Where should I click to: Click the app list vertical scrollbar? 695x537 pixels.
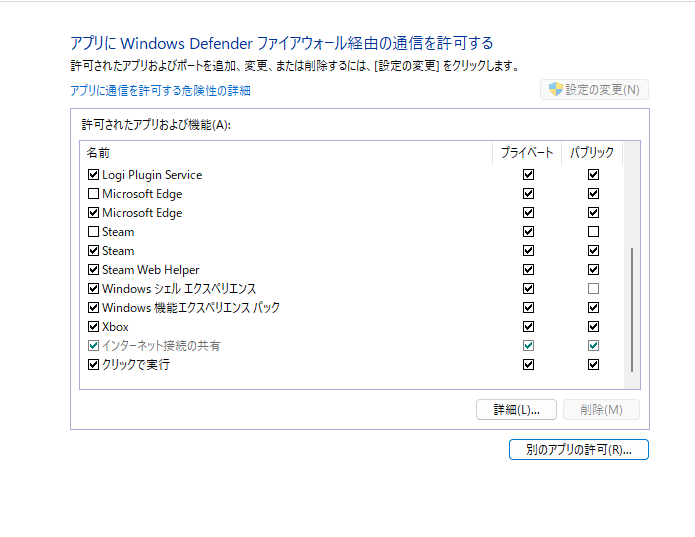pos(631,310)
